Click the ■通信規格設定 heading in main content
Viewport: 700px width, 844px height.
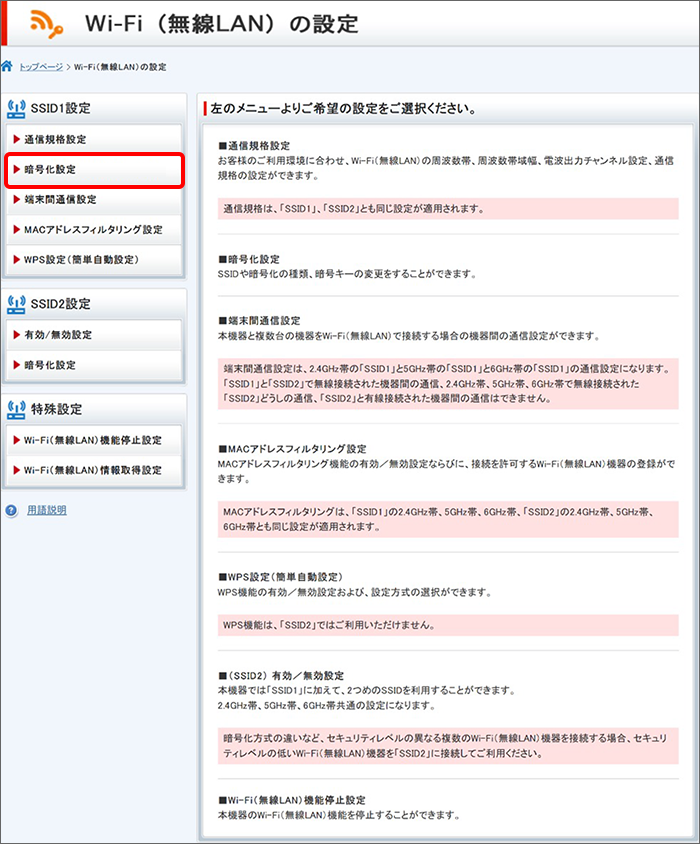point(254,146)
